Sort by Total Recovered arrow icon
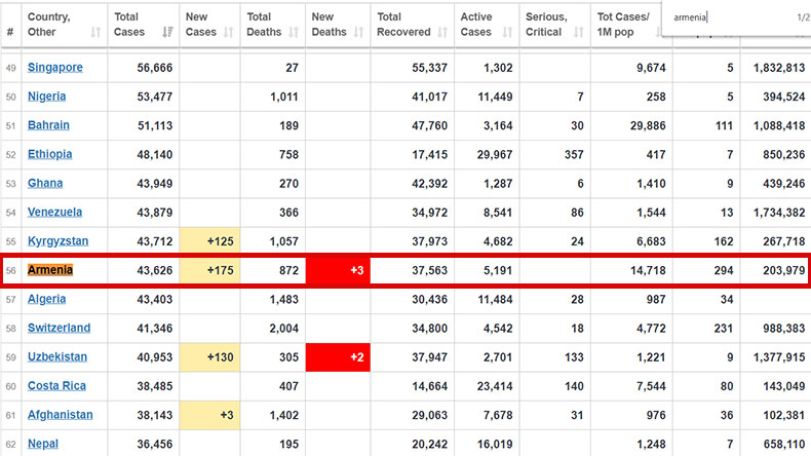The height and width of the screenshot is (456, 811). 443,33
